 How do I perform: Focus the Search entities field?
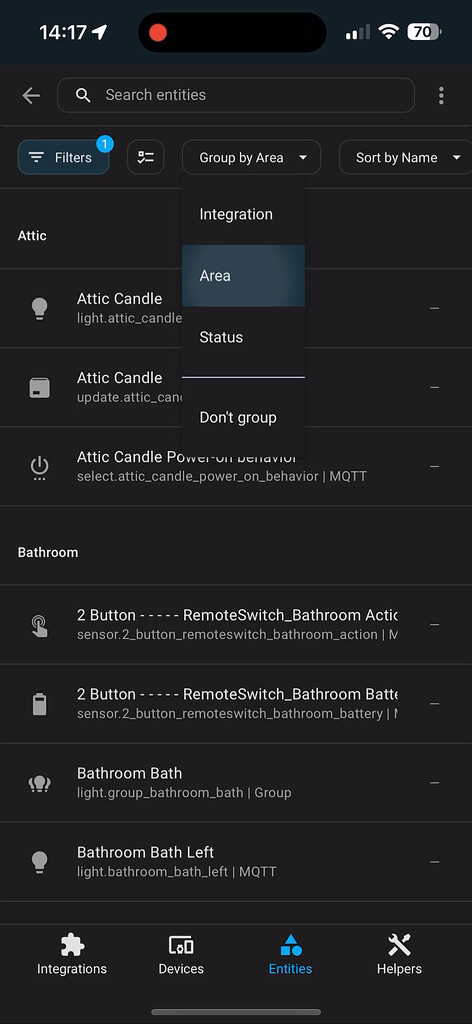(236, 95)
